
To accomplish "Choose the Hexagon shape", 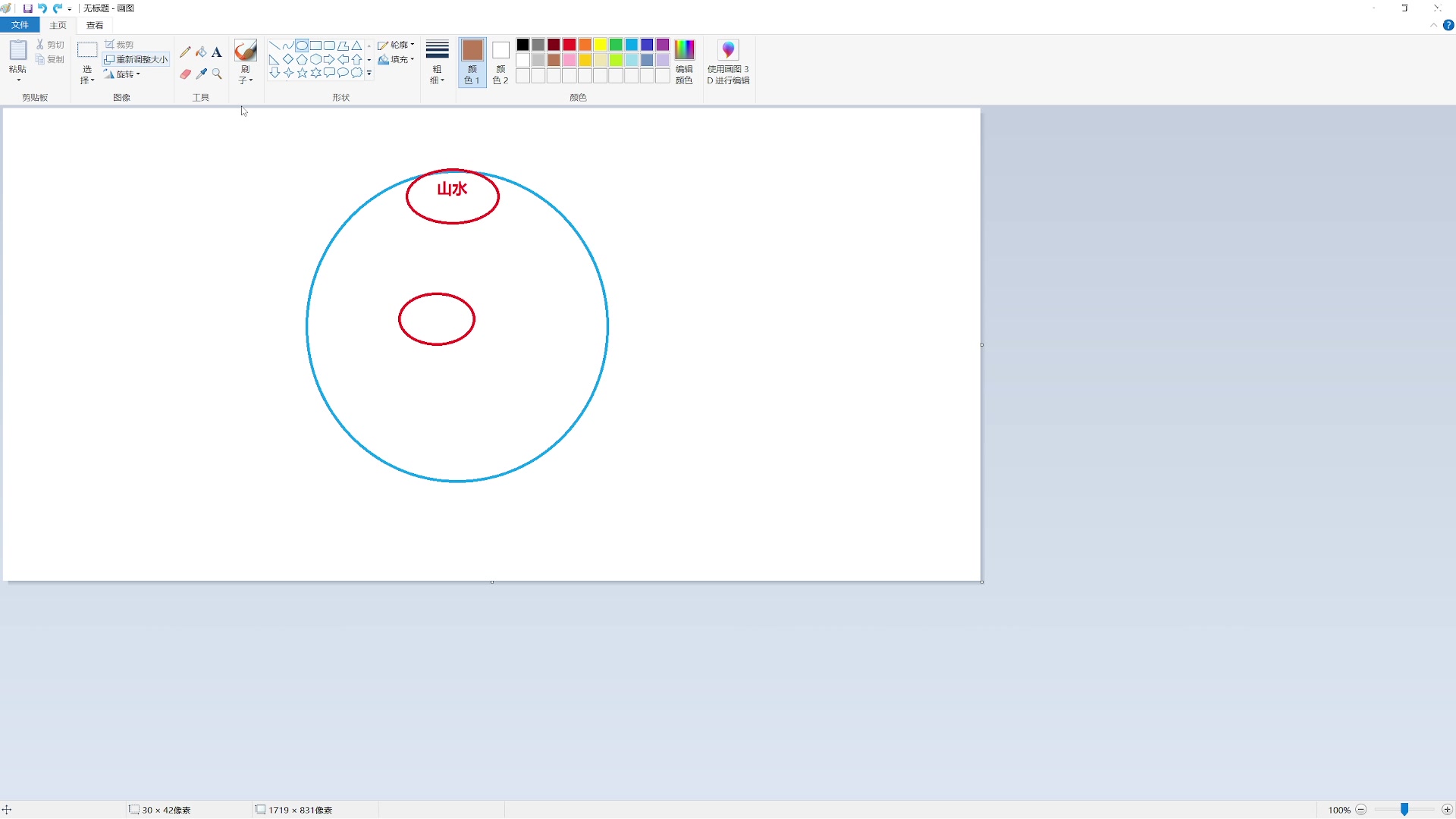I will pos(315,59).
